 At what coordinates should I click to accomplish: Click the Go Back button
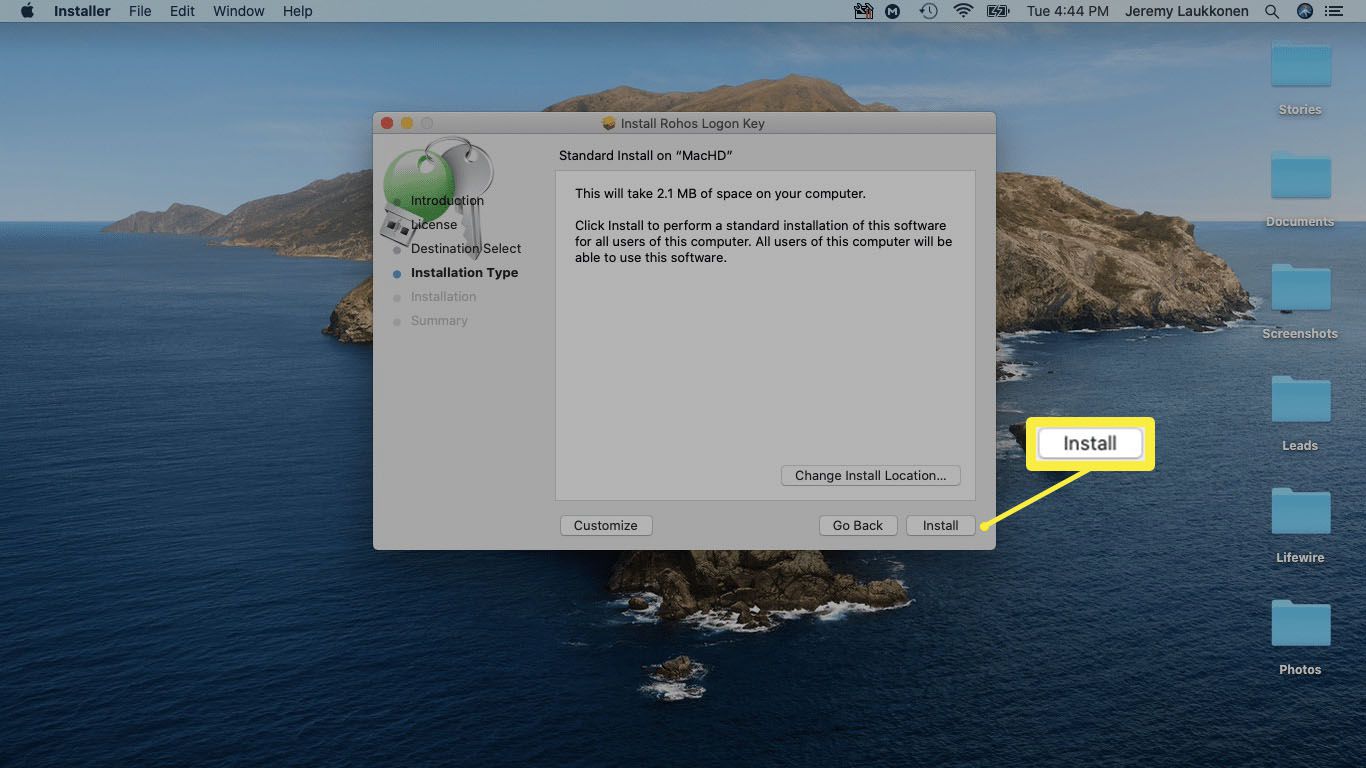coord(857,525)
